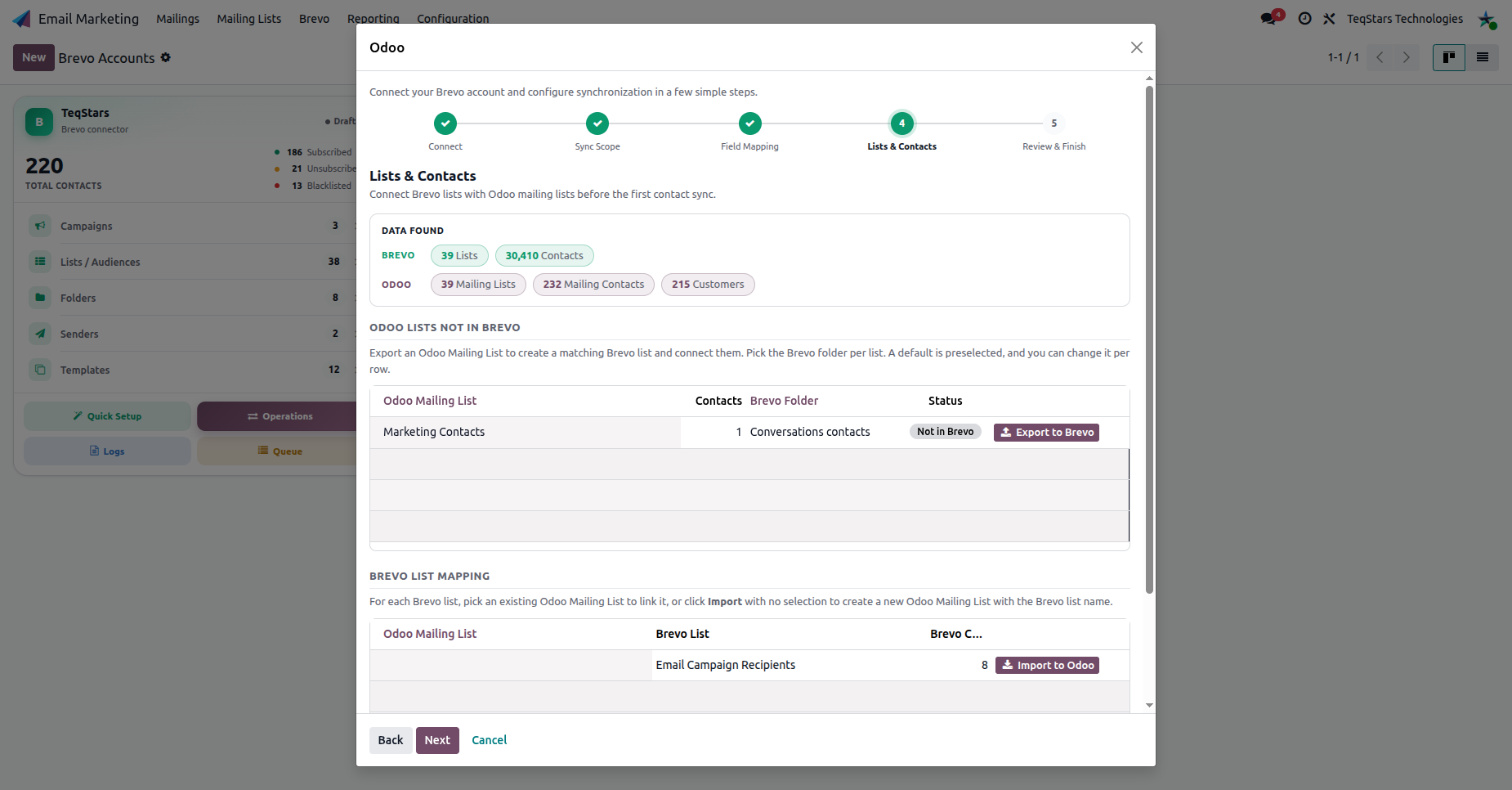Click the 220 total contacts figure
The height and width of the screenshot is (790, 1512).
pyautogui.click(x=44, y=166)
